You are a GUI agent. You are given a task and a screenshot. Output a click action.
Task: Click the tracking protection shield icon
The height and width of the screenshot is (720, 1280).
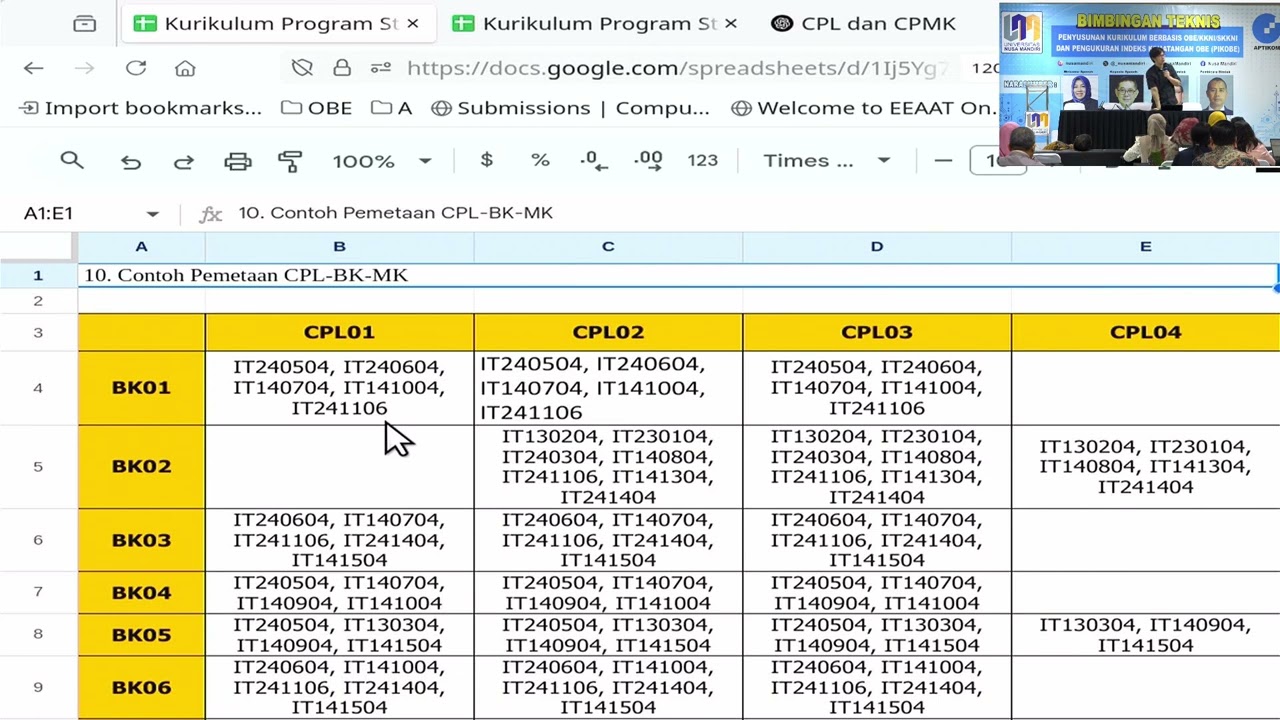[302, 68]
